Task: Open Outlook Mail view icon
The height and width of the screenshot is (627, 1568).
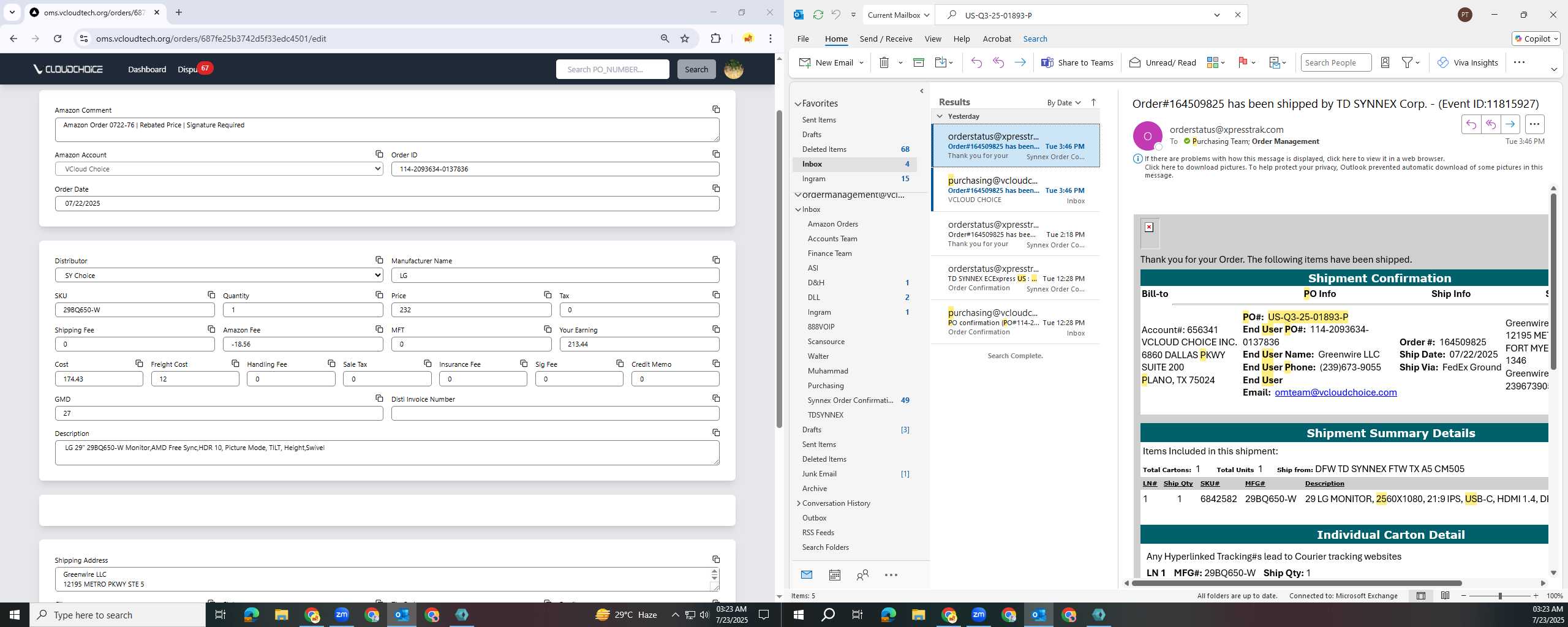Action: pos(806,575)
